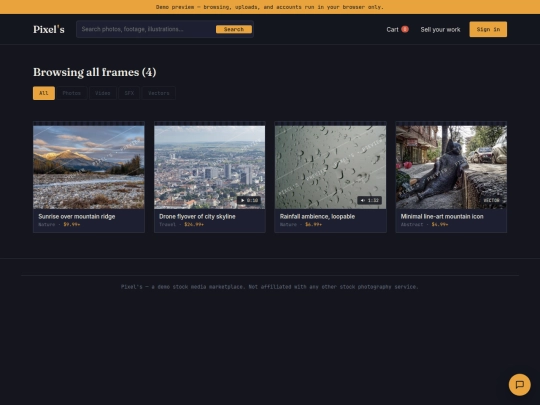Select the All filter tab
540x405 pixels.
pos(44,93)
